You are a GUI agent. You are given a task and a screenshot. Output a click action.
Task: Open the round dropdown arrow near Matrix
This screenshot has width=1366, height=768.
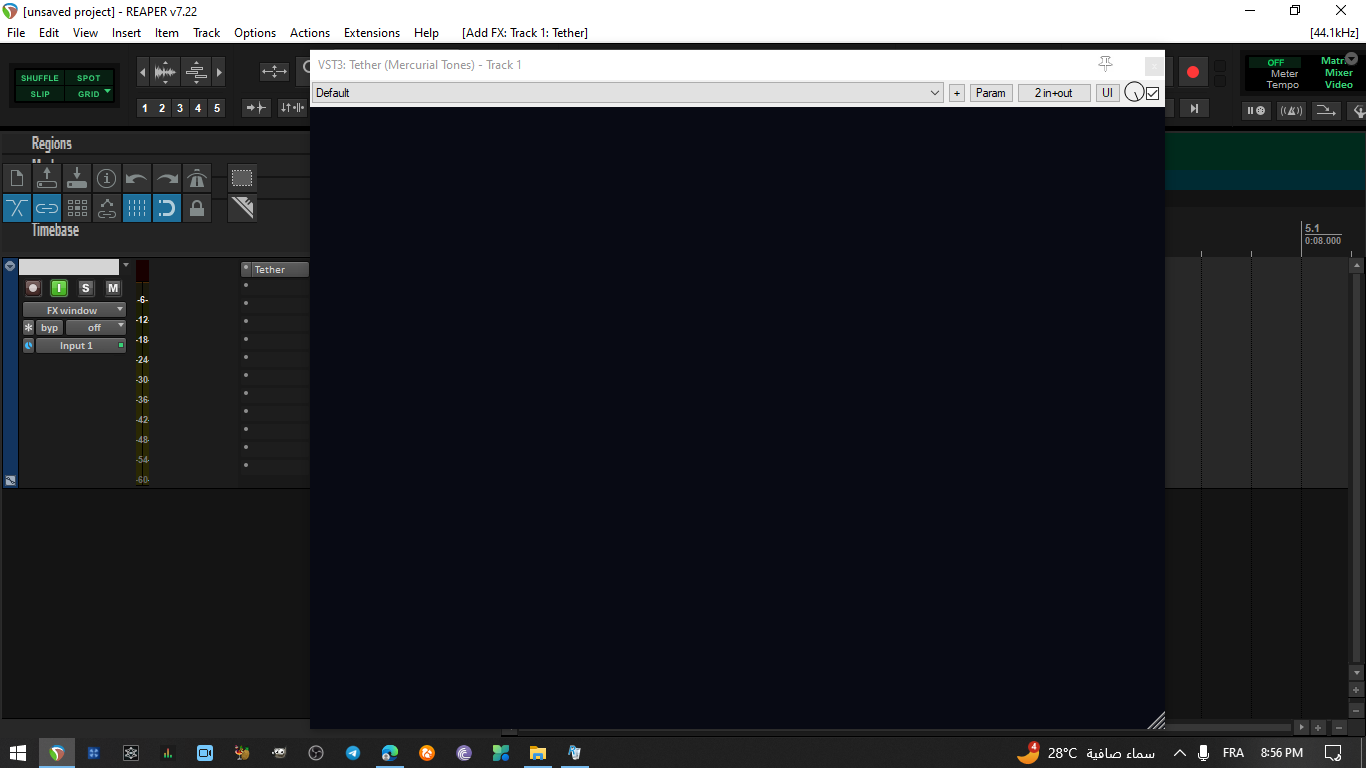(1352, 59)
